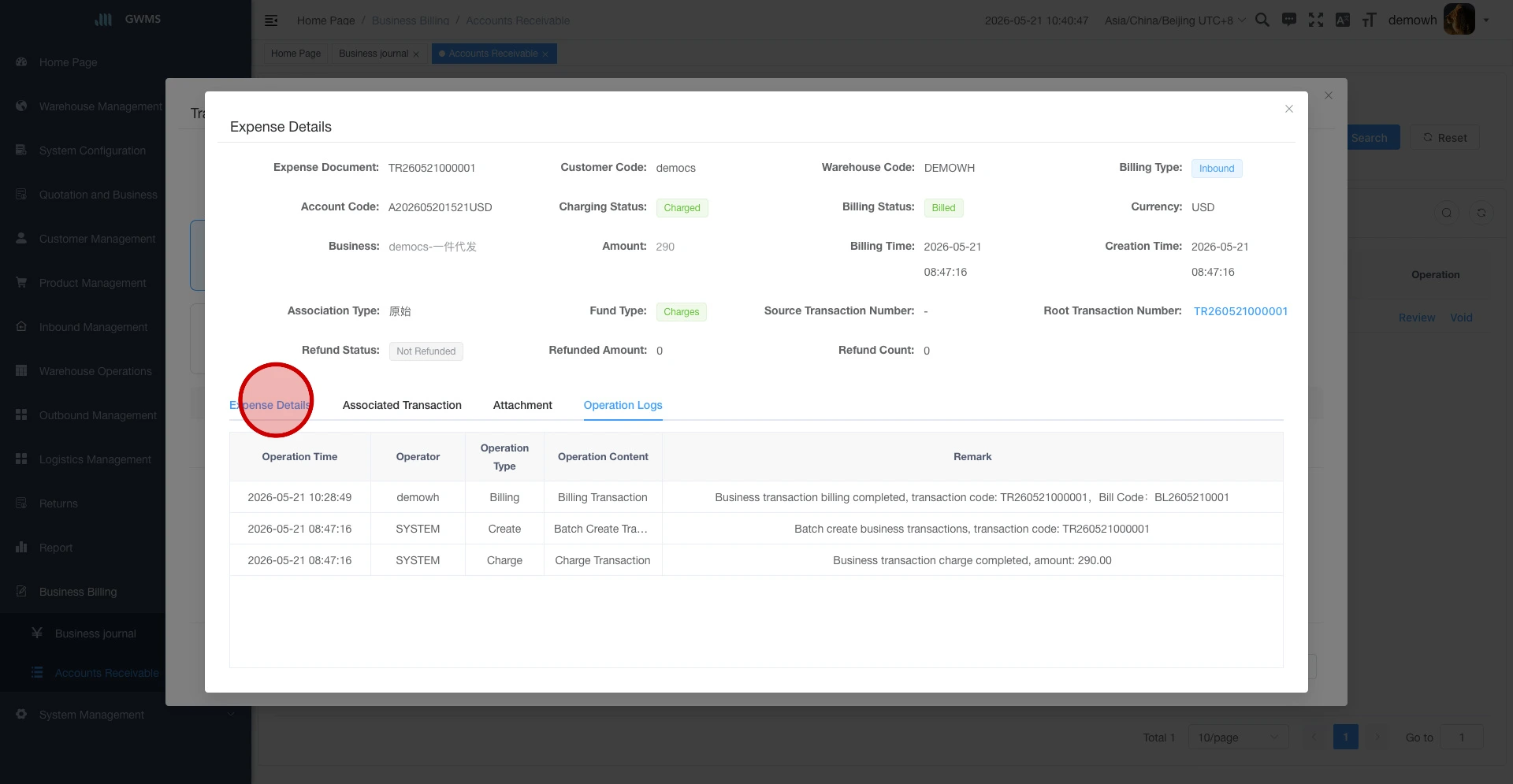Close the Accounts Receivable tab
Image resolution: width=1513 pixels, height=784 pixels.
545,54
